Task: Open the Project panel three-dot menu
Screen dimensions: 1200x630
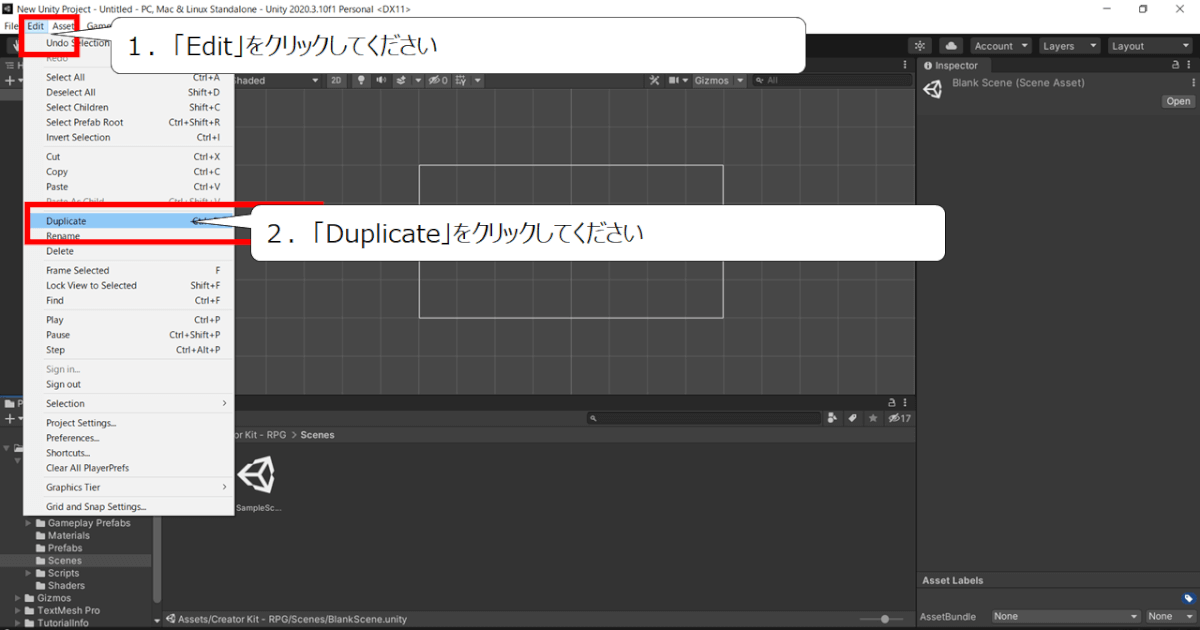Action: (x=904, y=402)
